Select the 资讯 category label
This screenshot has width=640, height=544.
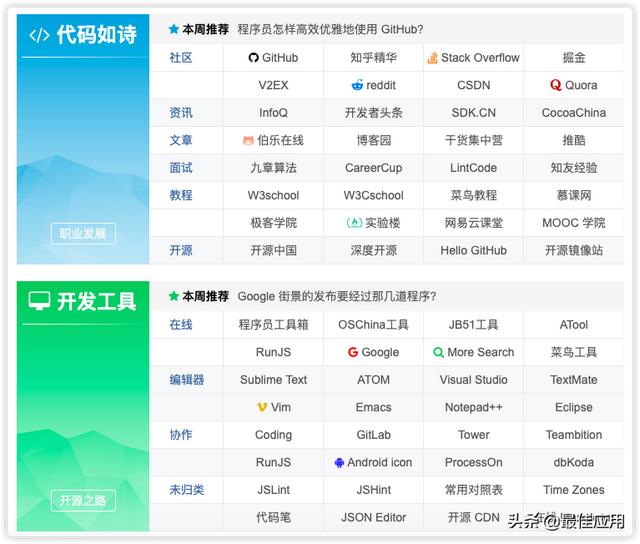pyautogui.click(x=181, y=113)
